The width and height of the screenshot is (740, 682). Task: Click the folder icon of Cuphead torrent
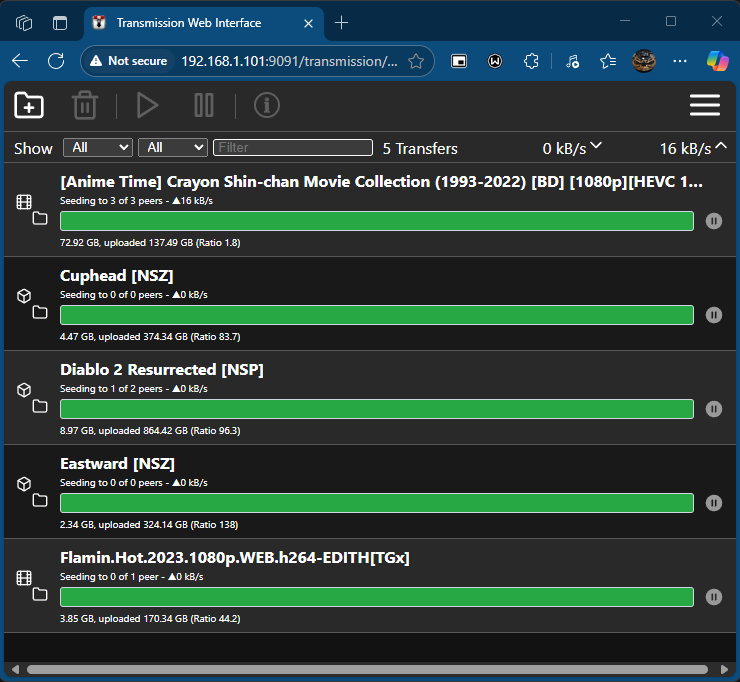tap(40, 312)
